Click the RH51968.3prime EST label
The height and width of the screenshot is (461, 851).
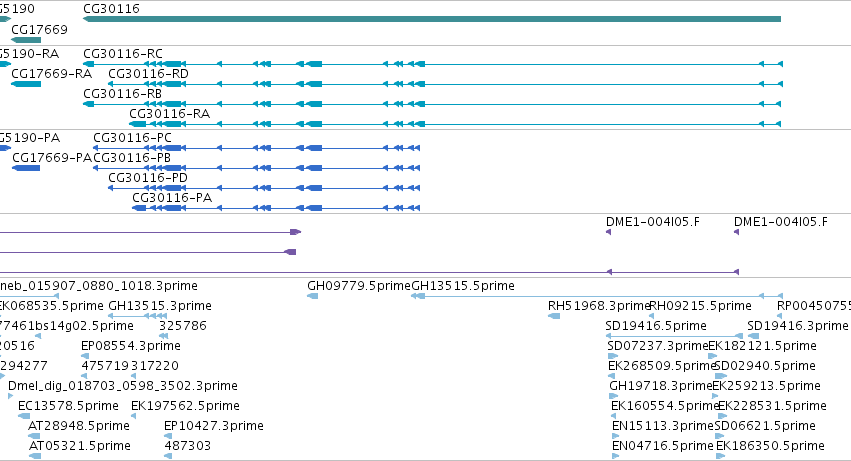pos(599,306)
